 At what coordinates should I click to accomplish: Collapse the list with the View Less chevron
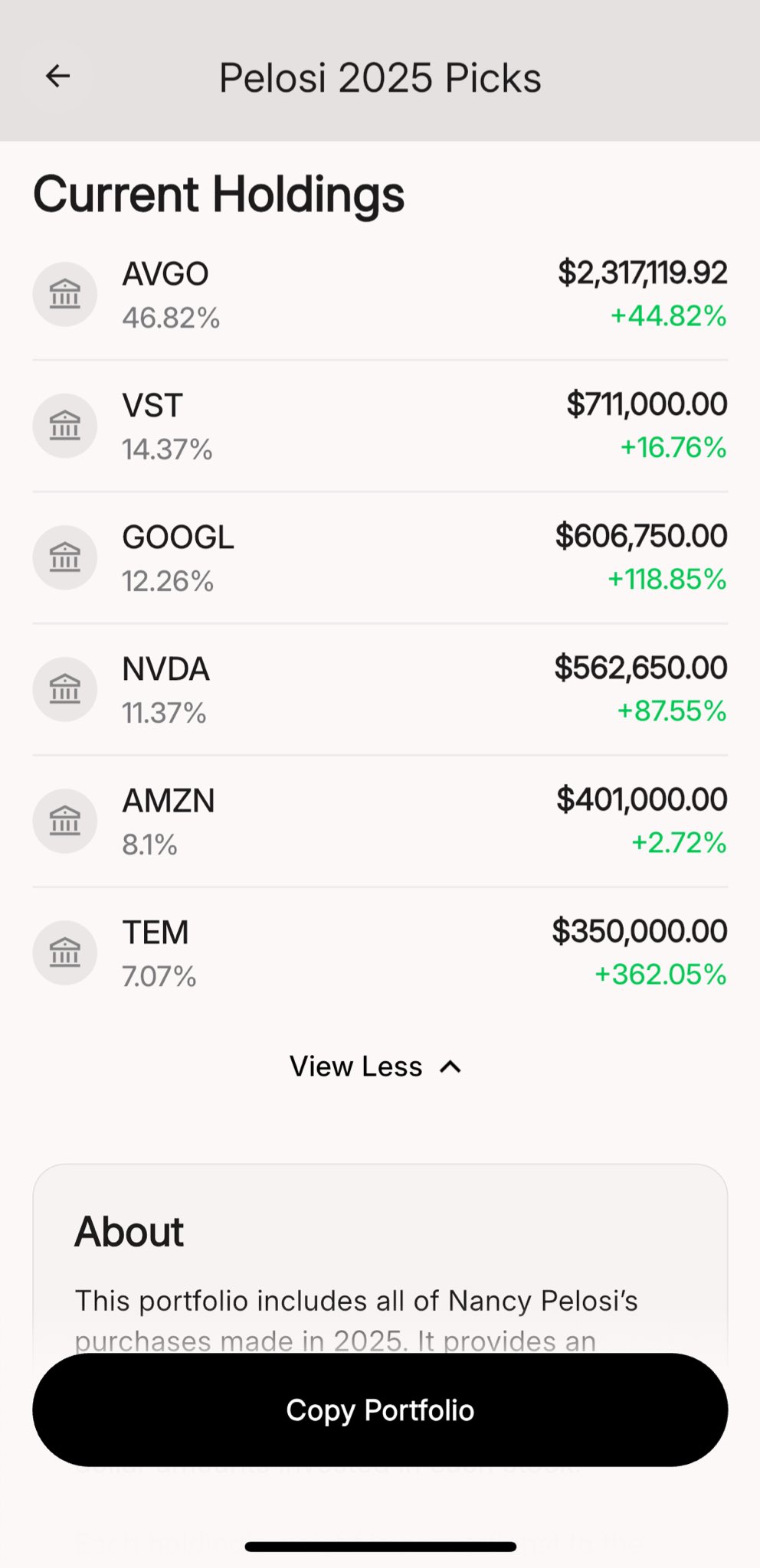(450, 1067)
